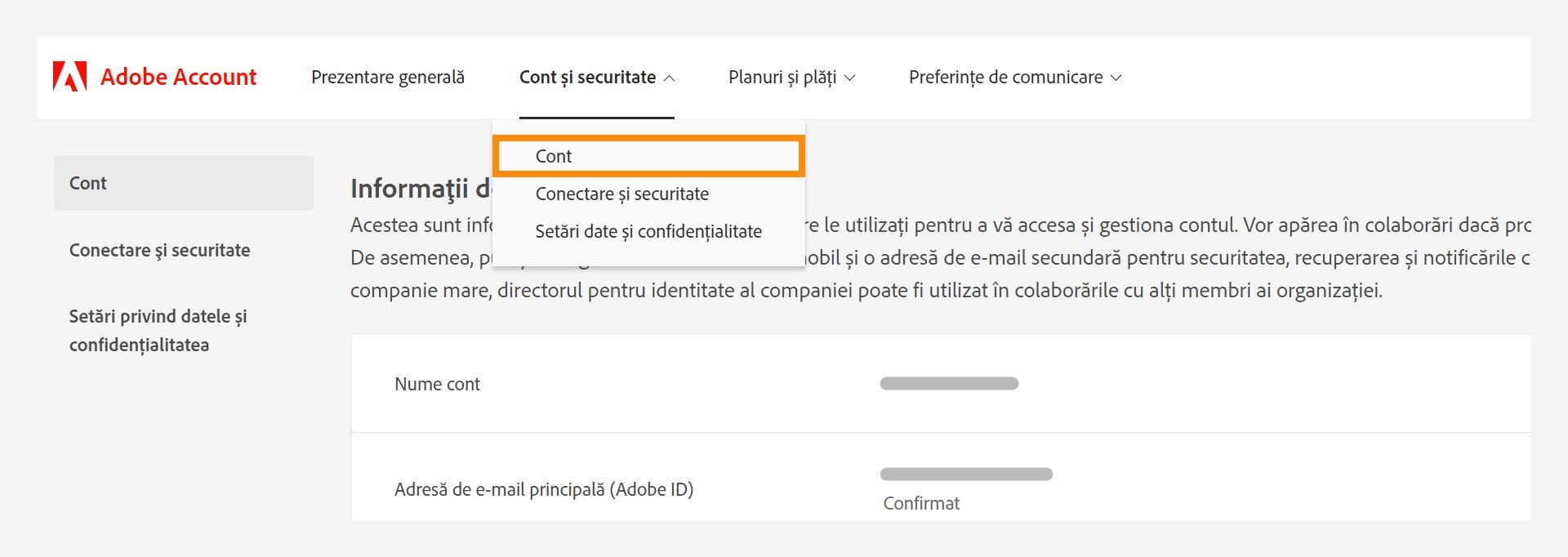1568x557 pixels.
Task: Click the 'Adobe Account' header text
Action: pos(178,77)
